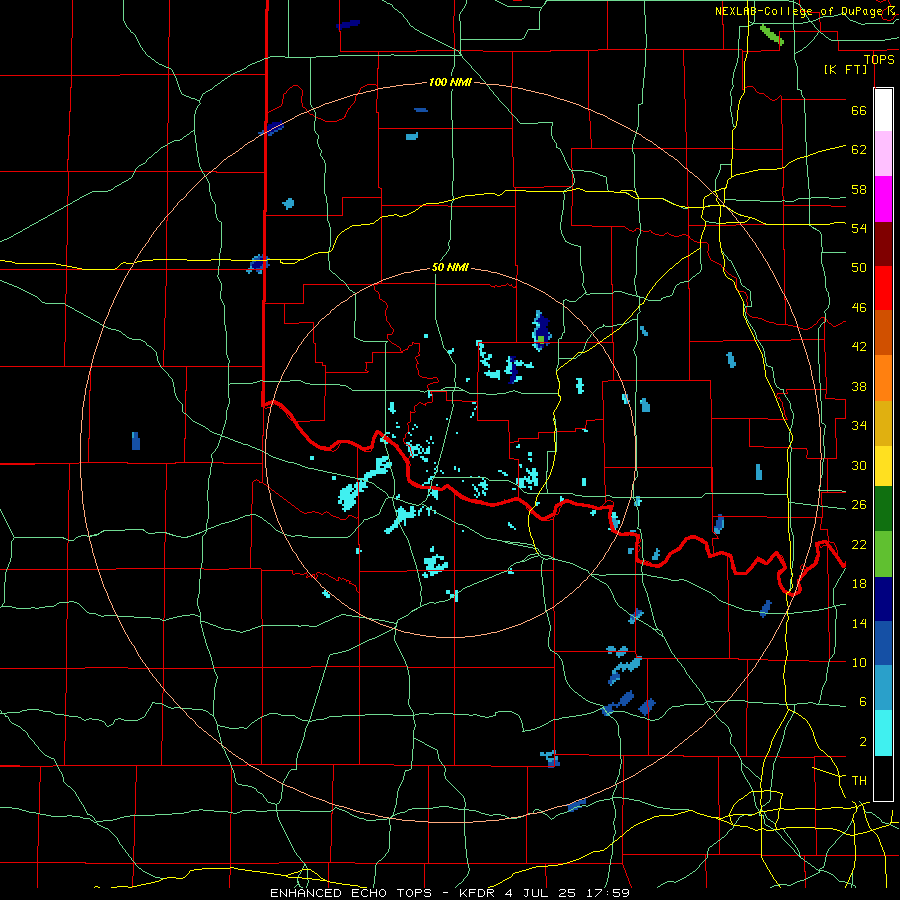Select the TH legend label
Screen dimensions: 900x900
pos(859,781)
